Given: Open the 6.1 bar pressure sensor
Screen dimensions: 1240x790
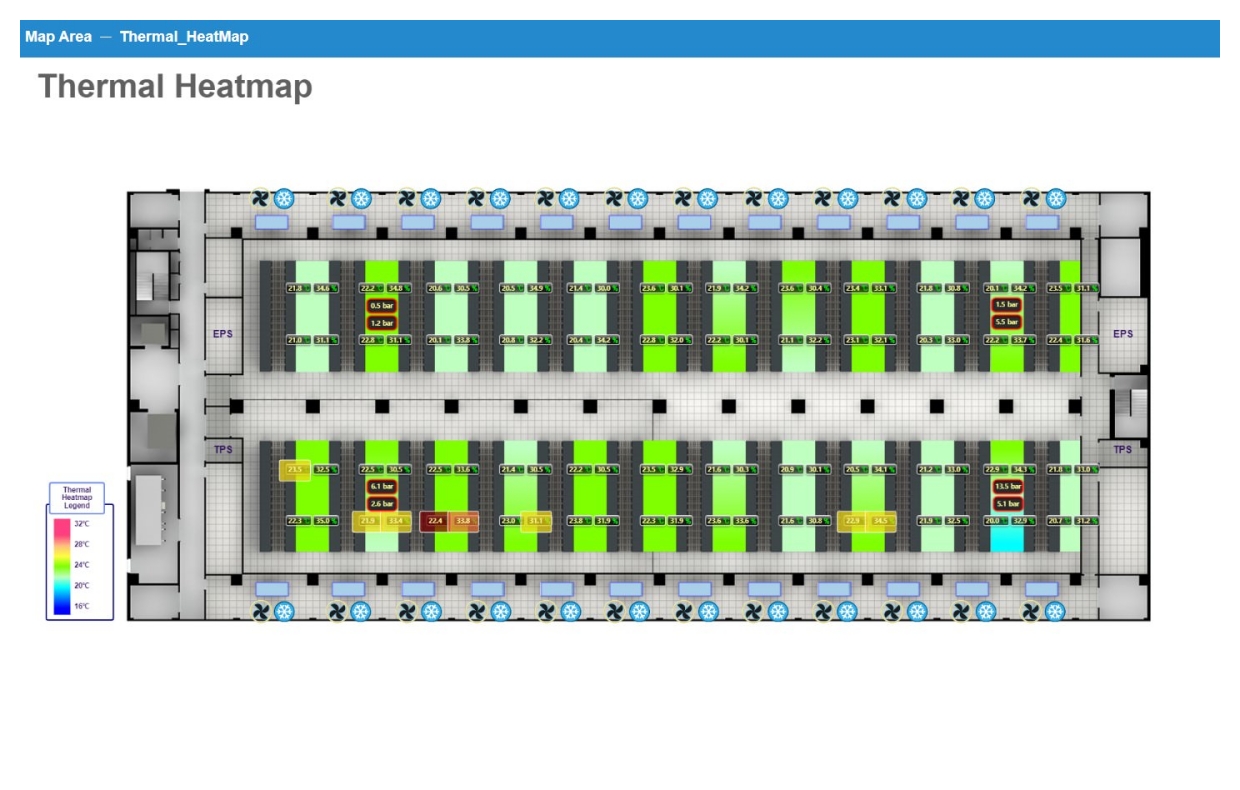Looking at the screenshot, I should (x=382, y=486).
